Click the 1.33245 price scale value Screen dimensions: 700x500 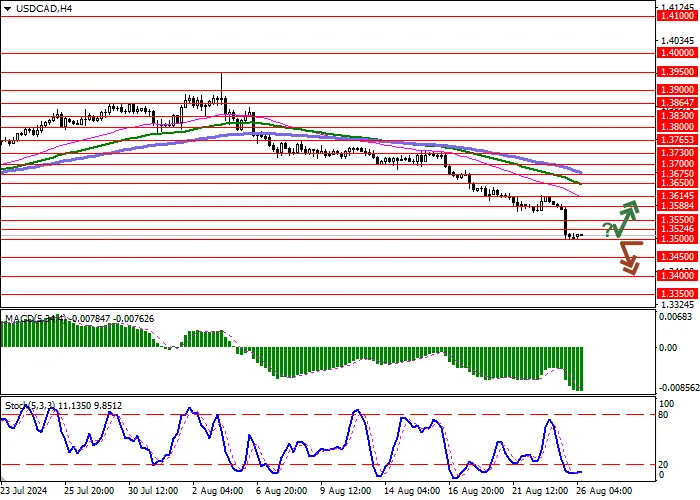[677, 305]
